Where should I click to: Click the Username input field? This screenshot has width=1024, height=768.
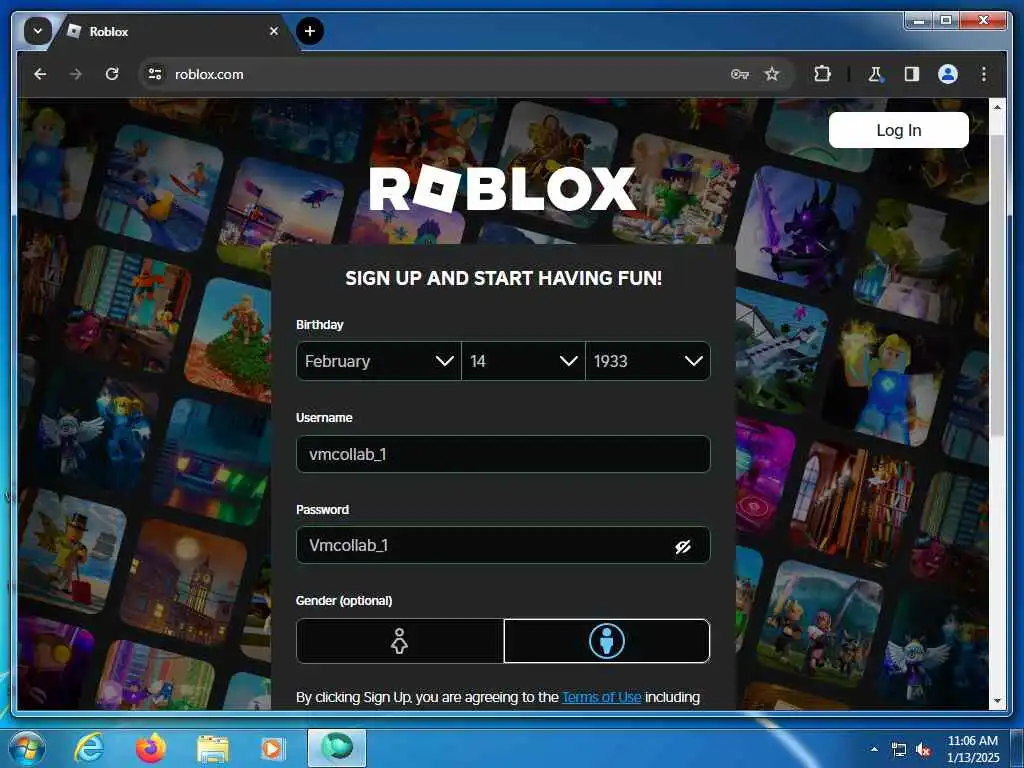point(503,454)
